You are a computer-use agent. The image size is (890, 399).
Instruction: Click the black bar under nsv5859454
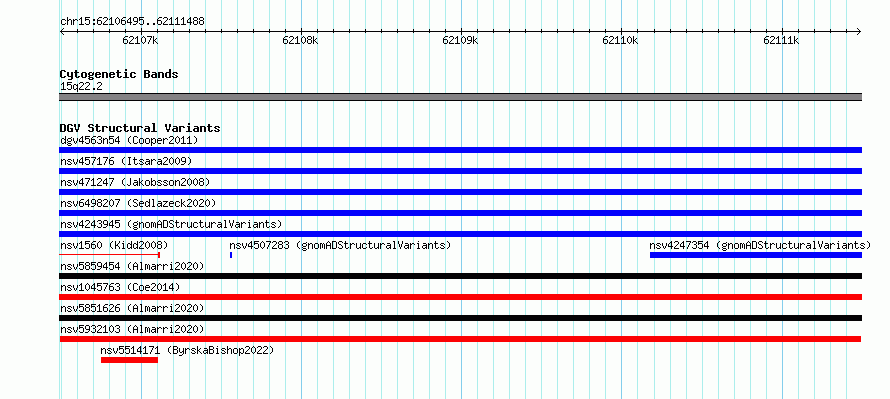pyautogui.click(x=460, y=276)
